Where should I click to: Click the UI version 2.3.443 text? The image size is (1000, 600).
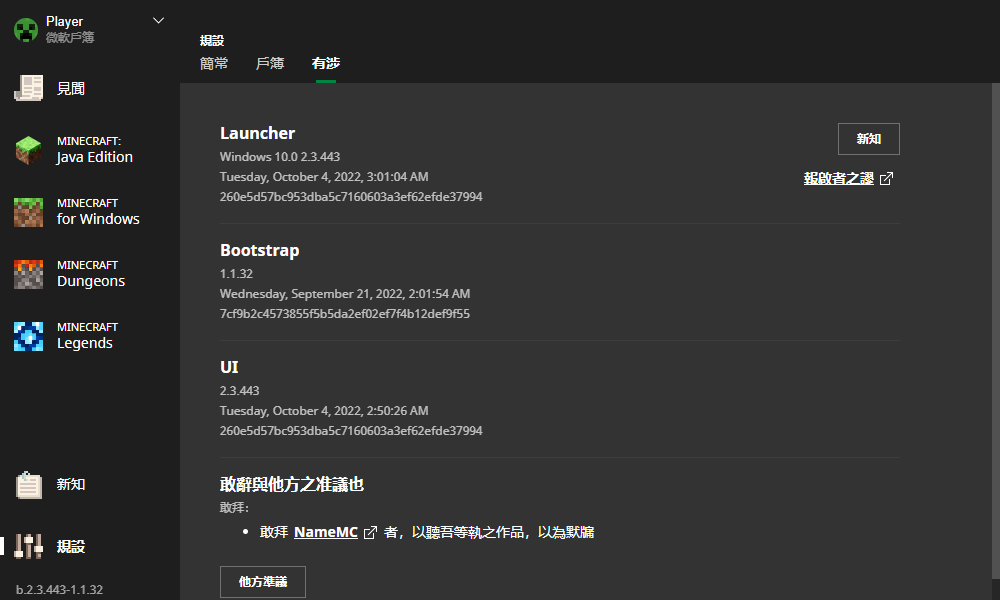click(x=239, y=391)
